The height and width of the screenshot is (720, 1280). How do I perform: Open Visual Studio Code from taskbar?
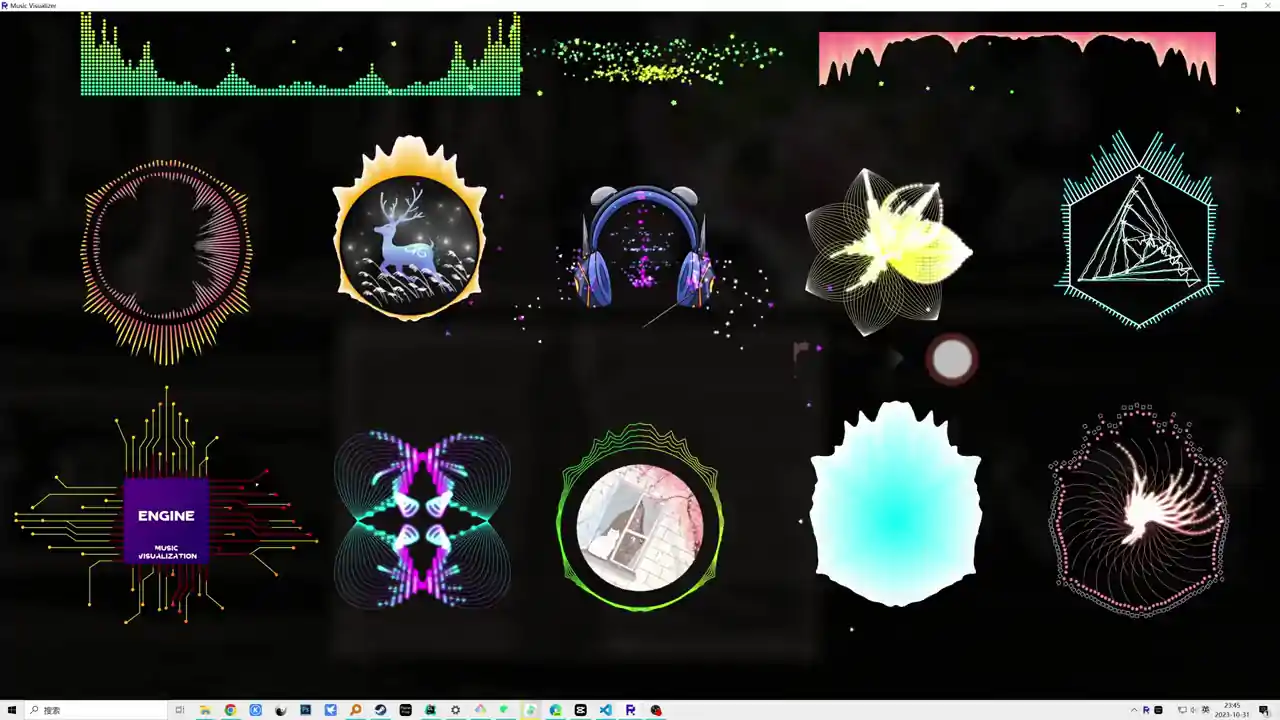click(x=605, y=710)
